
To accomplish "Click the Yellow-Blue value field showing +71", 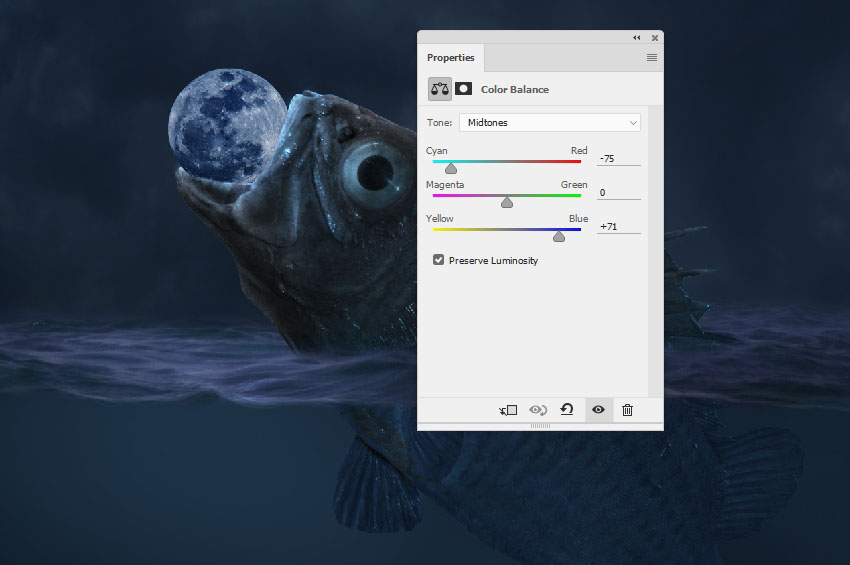I will tap(619, 227).
